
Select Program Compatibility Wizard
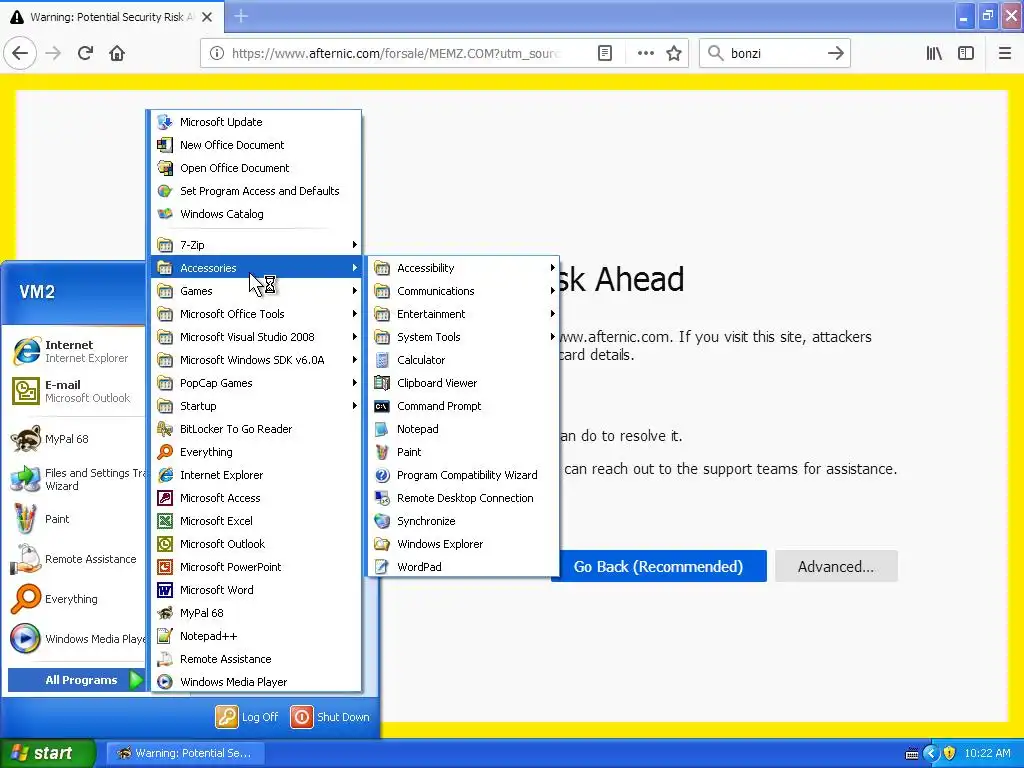coord(463,475)
